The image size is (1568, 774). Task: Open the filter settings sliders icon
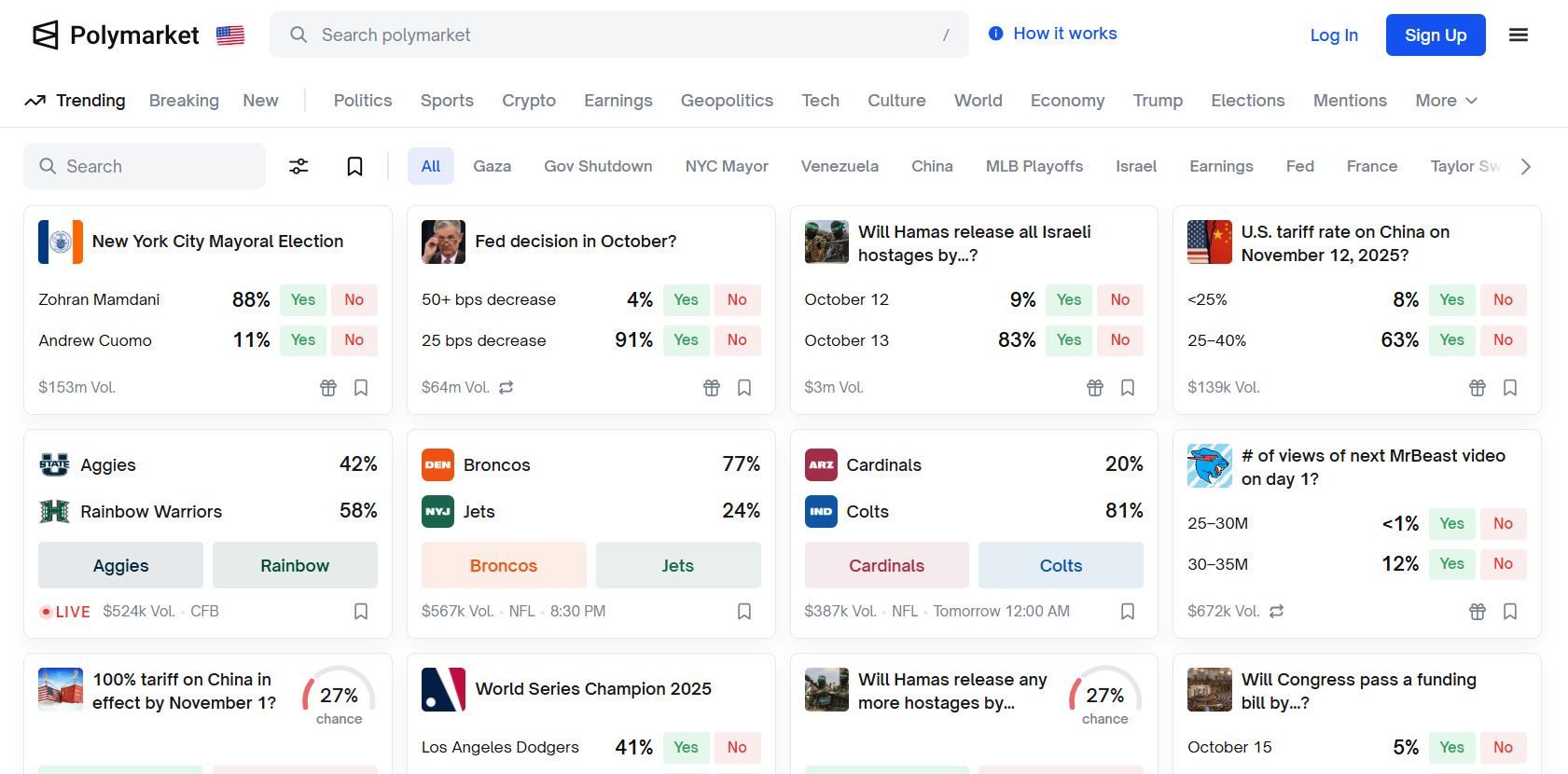[298, 167]
